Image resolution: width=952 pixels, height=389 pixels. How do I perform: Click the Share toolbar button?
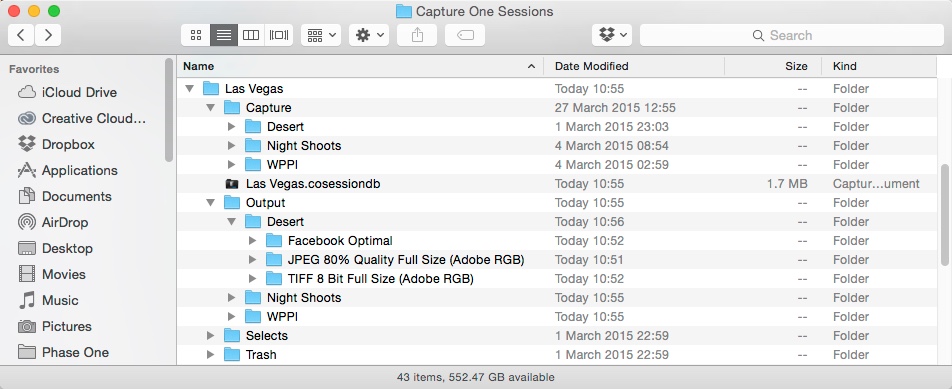417,35
